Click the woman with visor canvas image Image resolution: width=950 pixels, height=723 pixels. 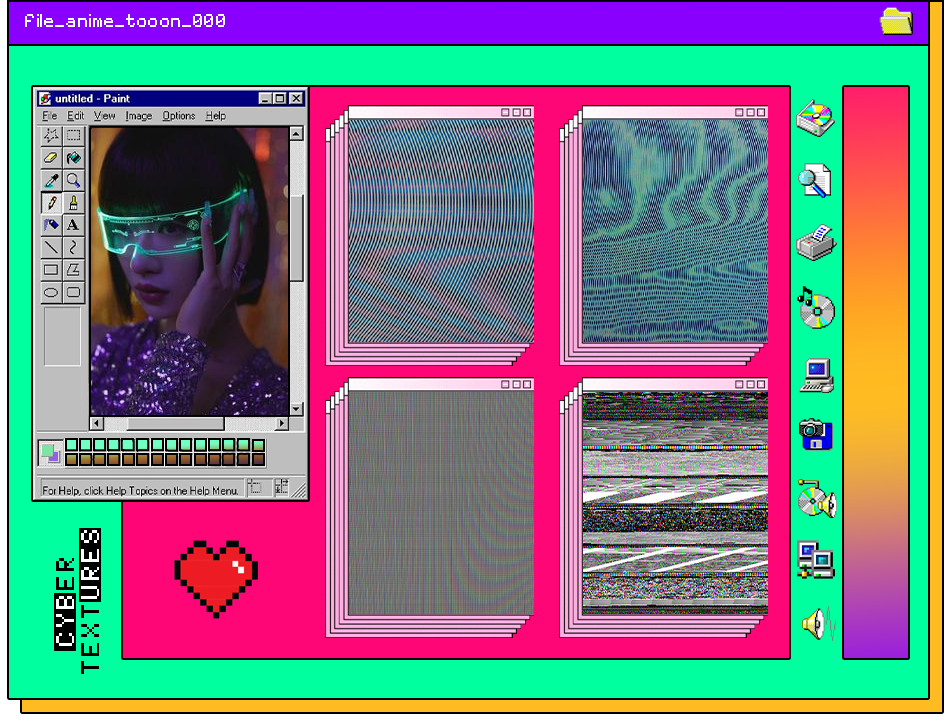click(x=189, y=271)
